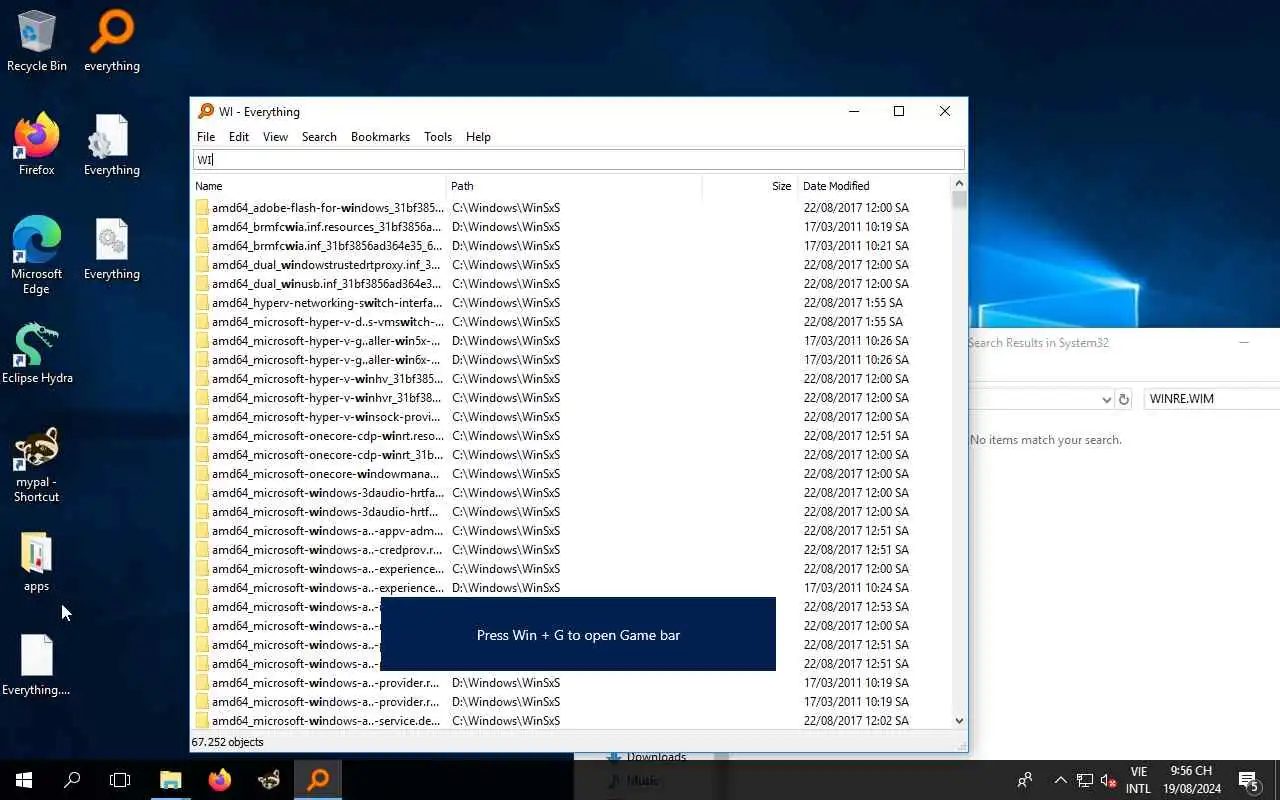Switch to the Mypal raccoon taskbar icon

(269, 780)
